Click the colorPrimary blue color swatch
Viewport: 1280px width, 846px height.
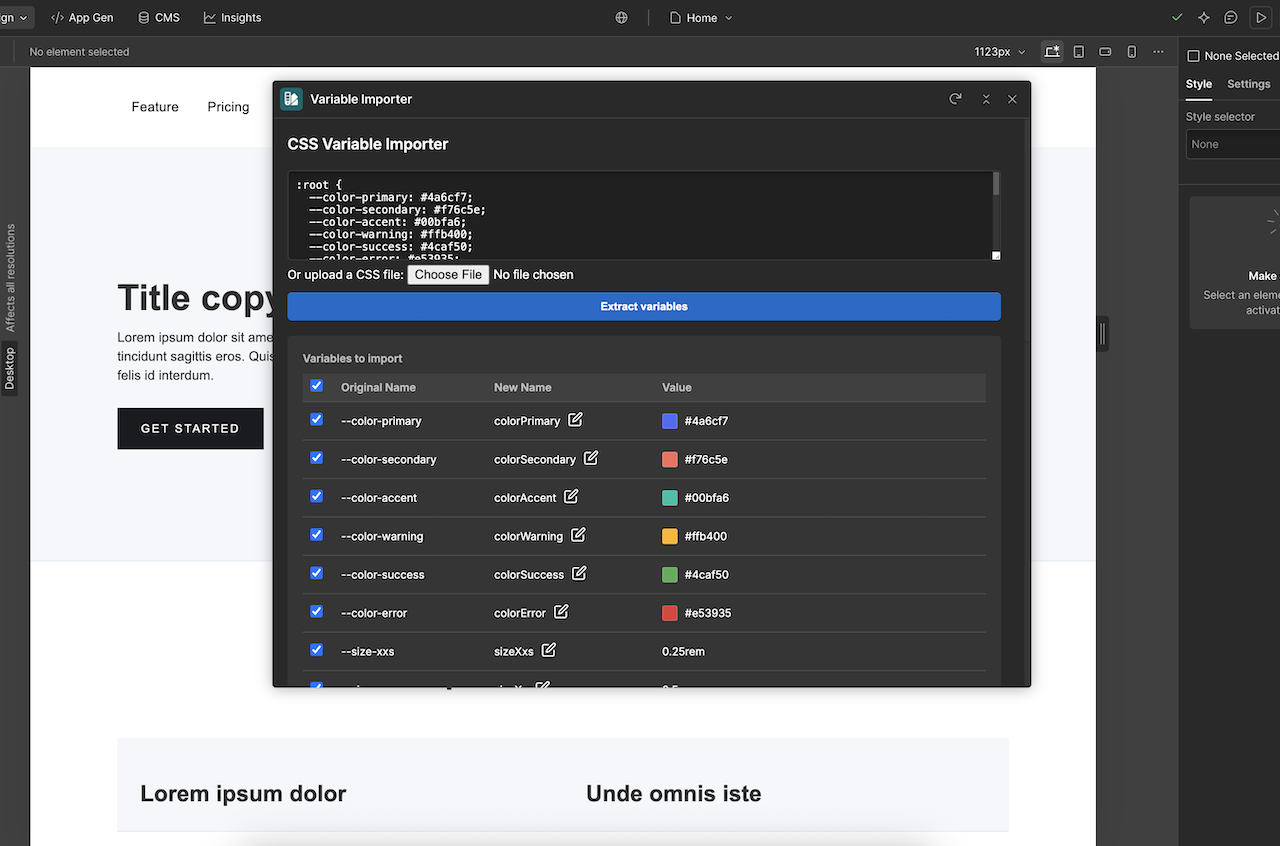(668, 421)
